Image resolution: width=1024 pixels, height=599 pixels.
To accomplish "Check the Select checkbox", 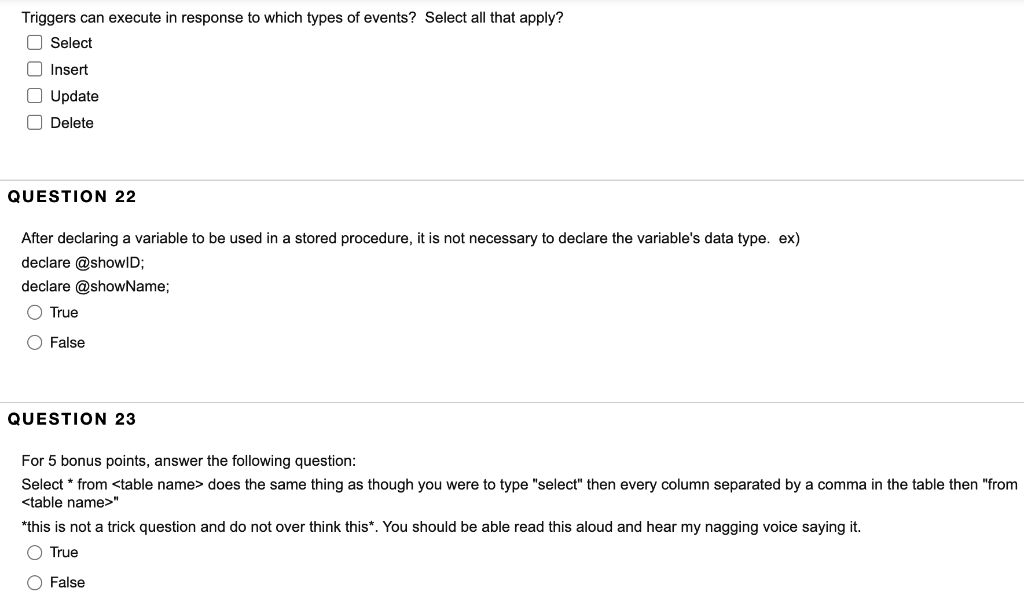I will 34,42.
